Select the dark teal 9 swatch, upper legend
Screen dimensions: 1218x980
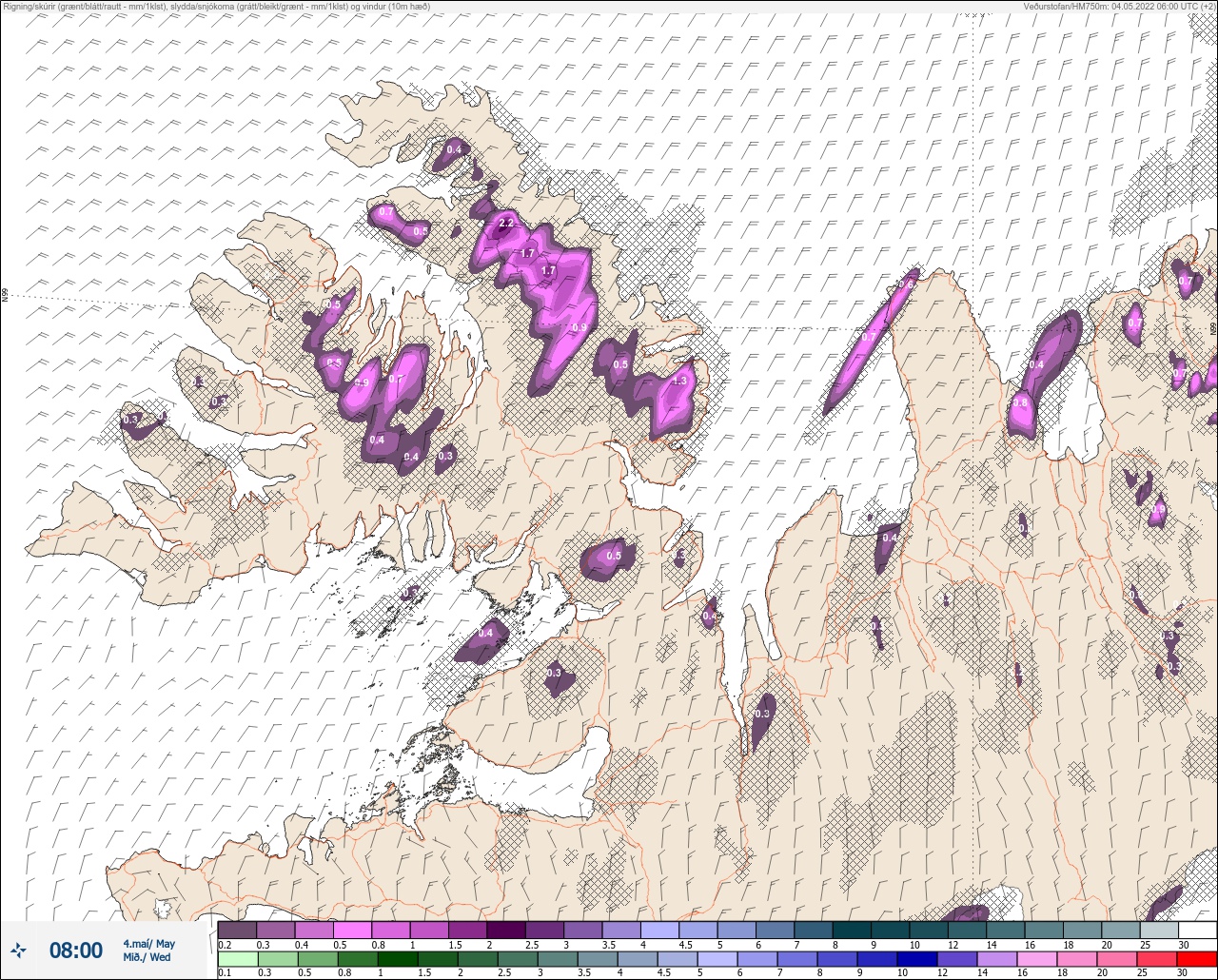click(x=891, y=930)
